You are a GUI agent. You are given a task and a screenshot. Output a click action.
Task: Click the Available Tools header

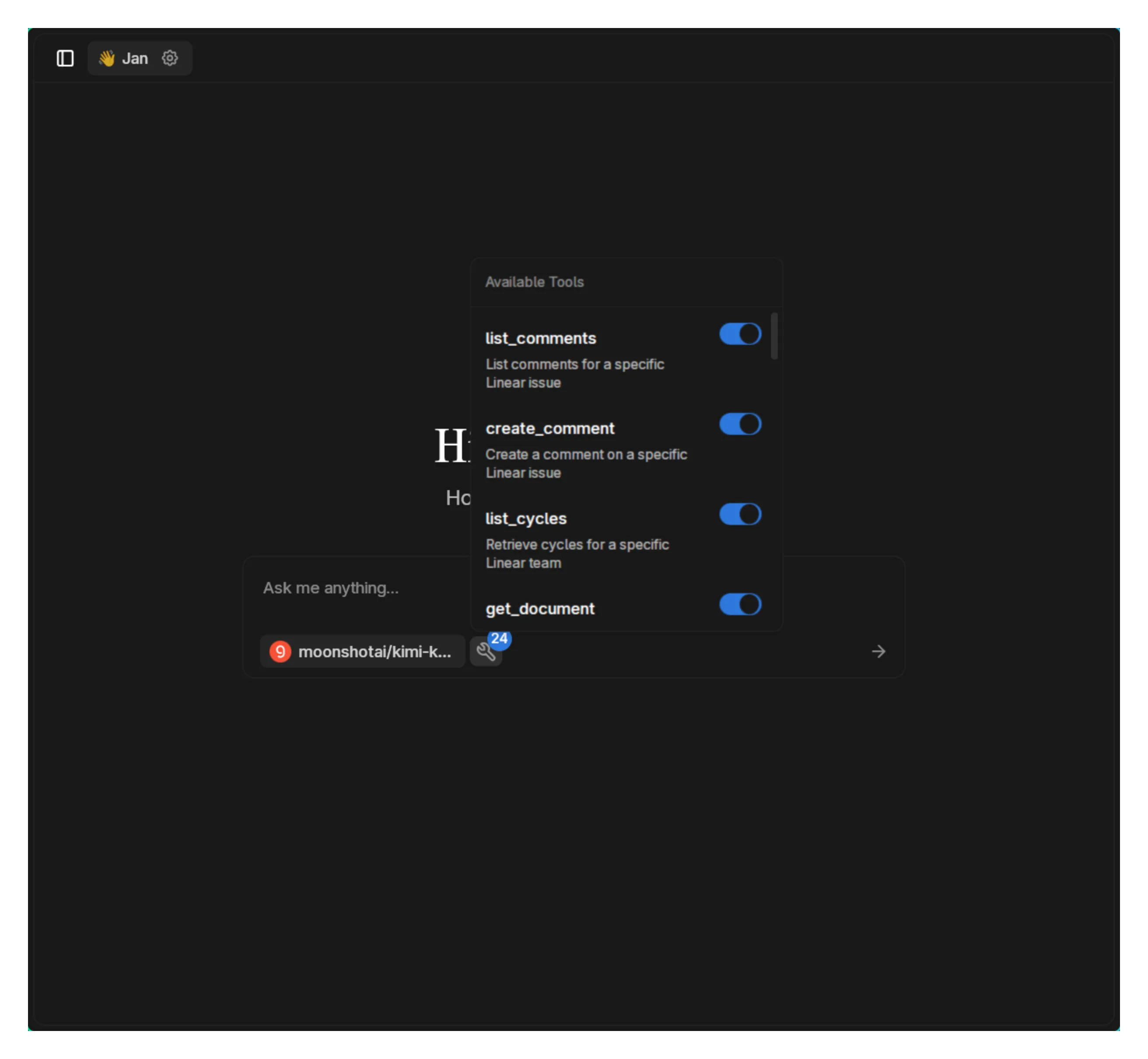[535, 281]
